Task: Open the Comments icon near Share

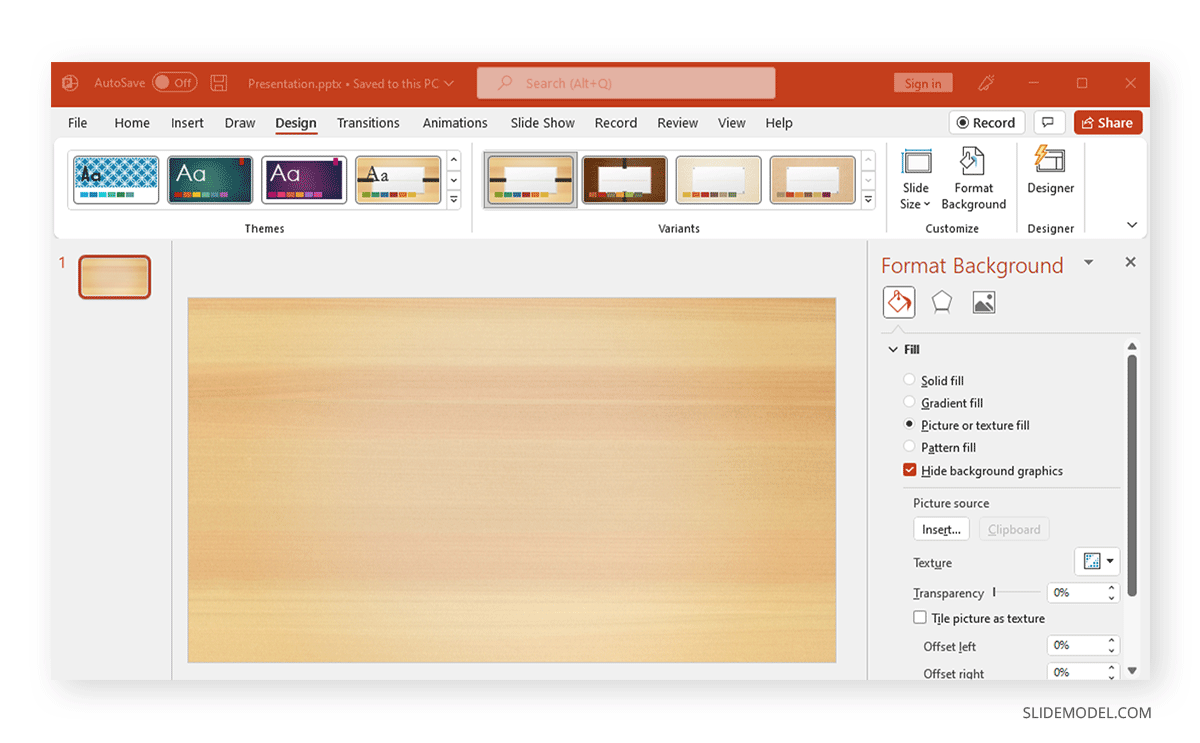Action: [x=1049, y=122]
